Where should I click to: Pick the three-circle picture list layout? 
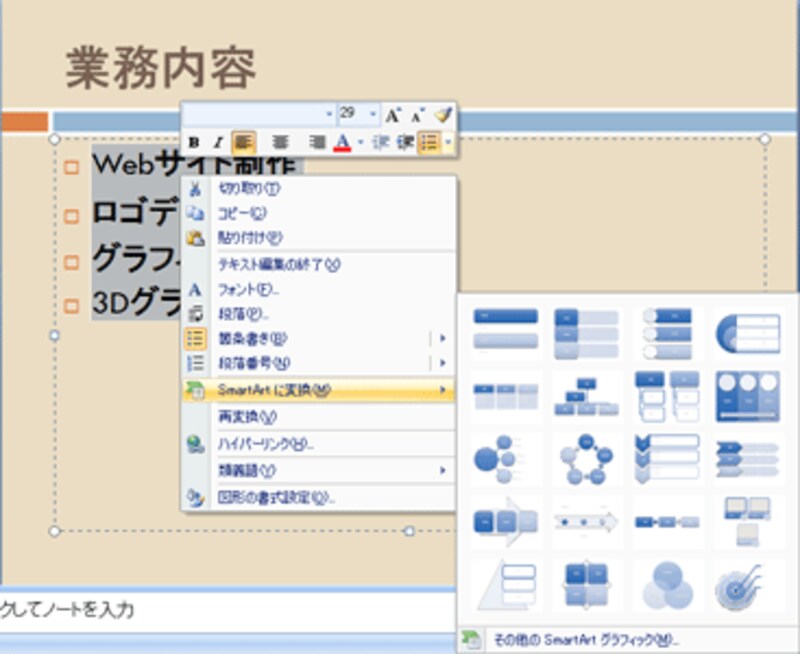coord(747,396)
